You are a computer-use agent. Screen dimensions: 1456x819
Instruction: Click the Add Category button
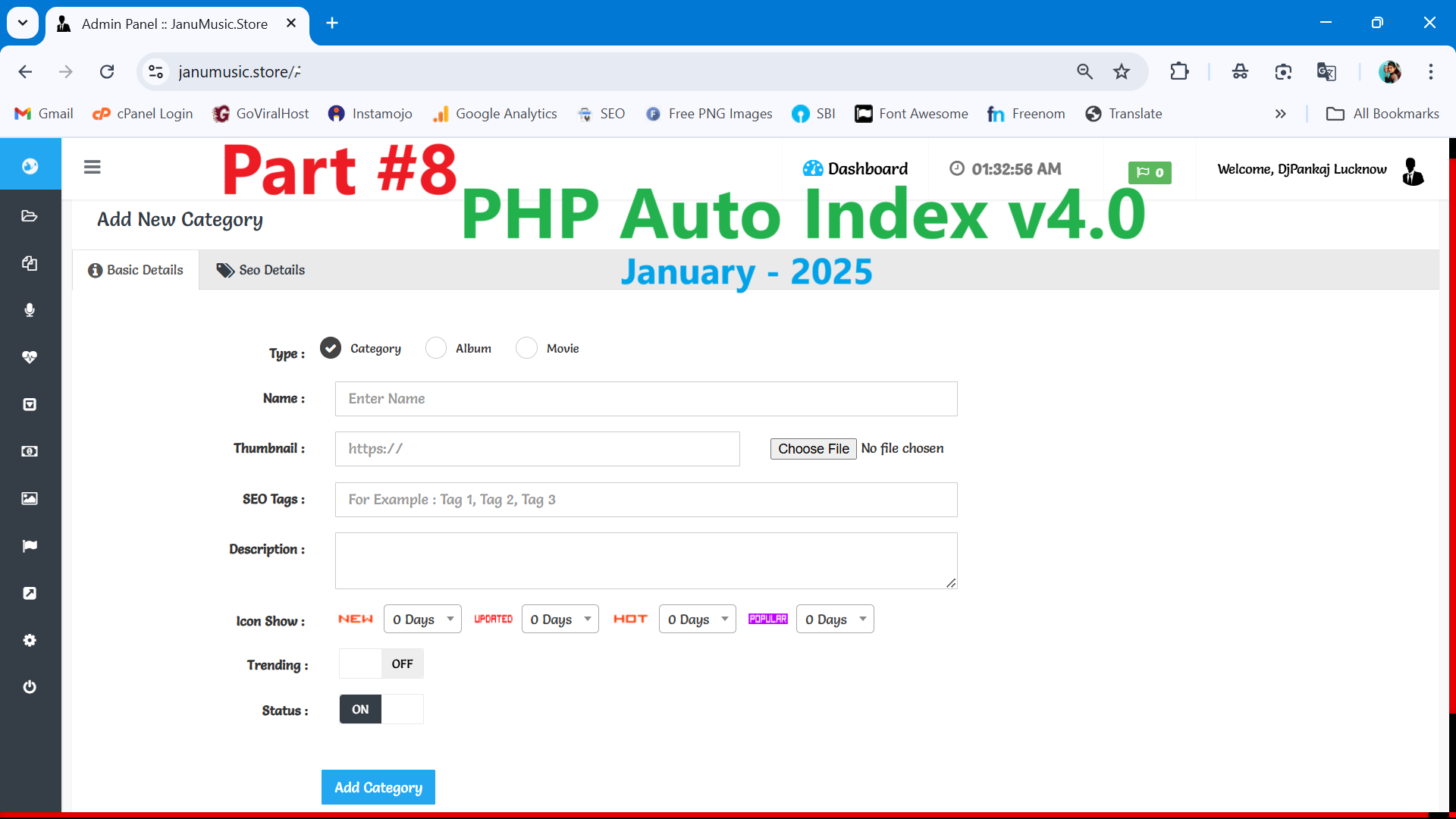point(378,788)
